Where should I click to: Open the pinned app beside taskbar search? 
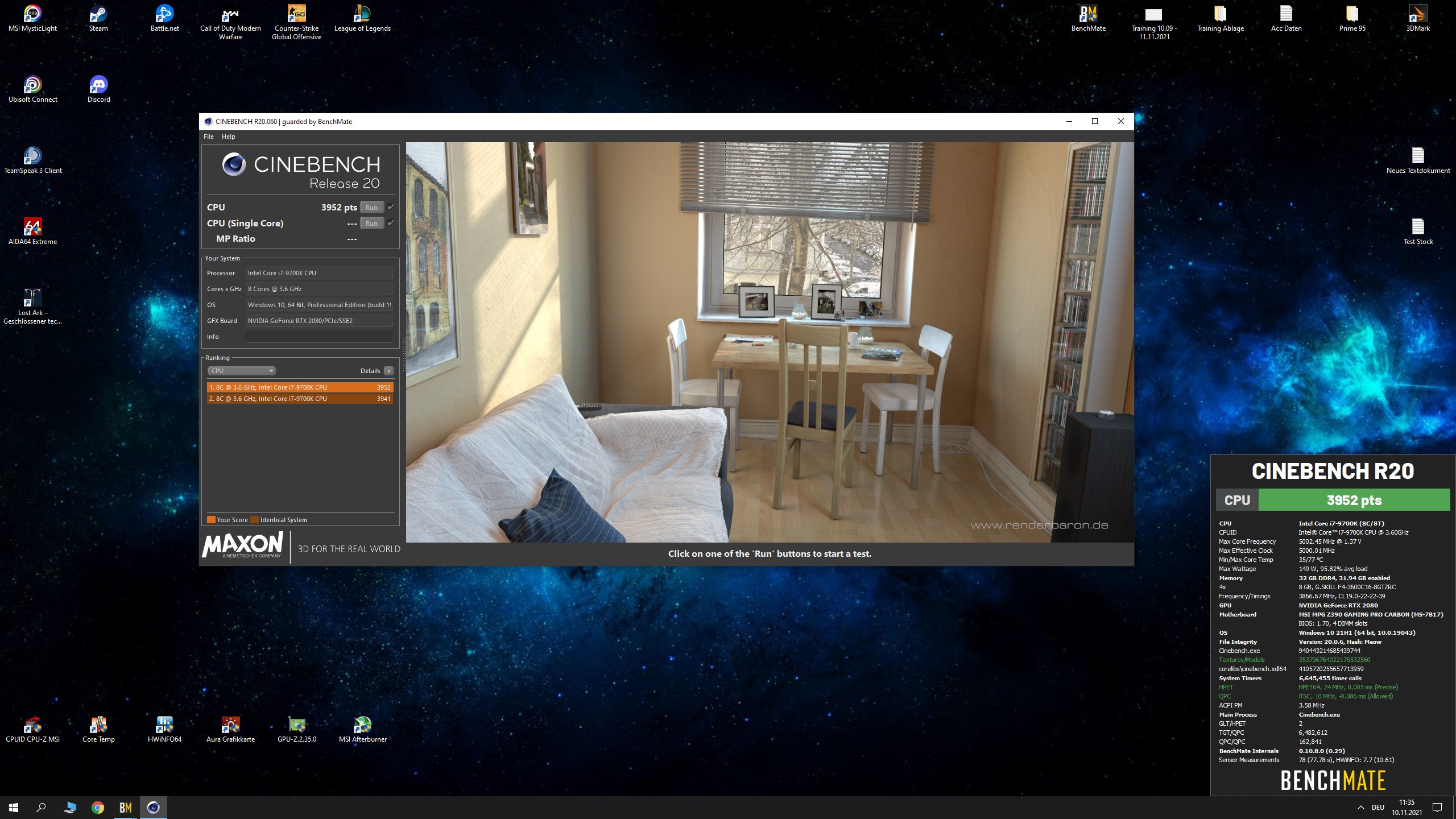(70, 808)
